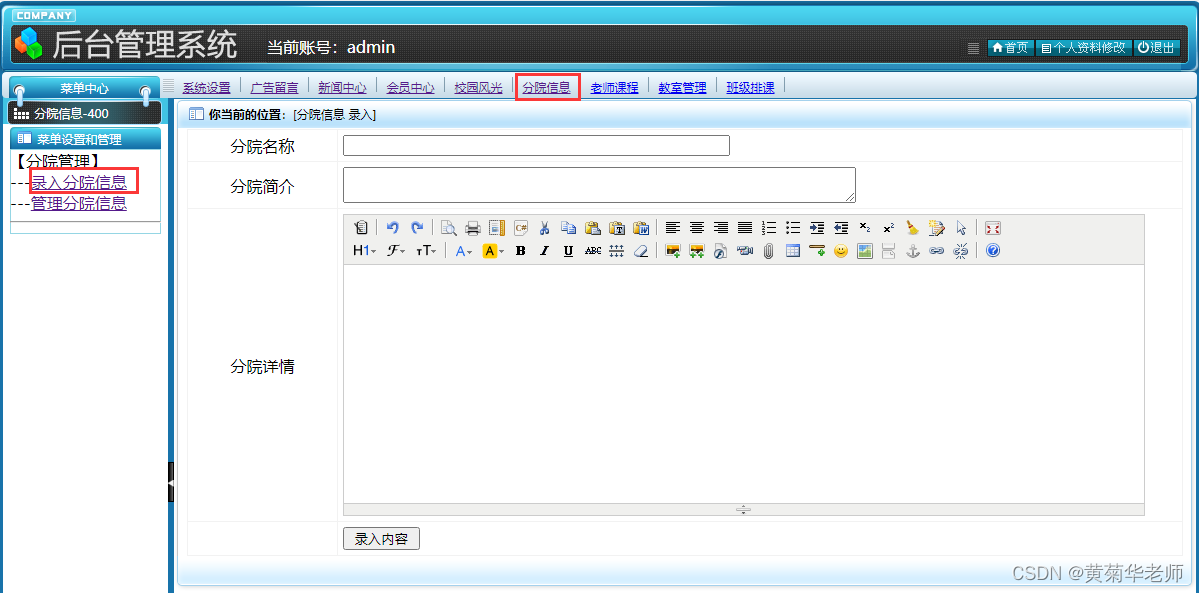Insert anchor icon
The height and width of the screenshot is (593, 1199).
[x=912, y=251]
